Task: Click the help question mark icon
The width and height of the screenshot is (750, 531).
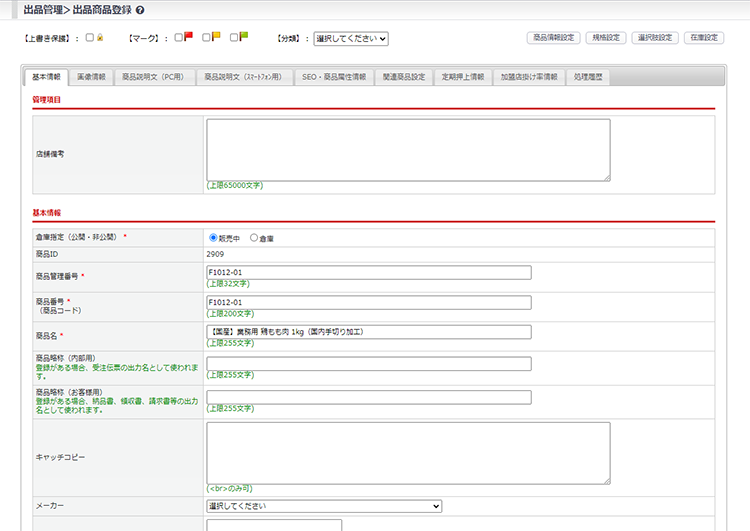Action: coord(139,10)
